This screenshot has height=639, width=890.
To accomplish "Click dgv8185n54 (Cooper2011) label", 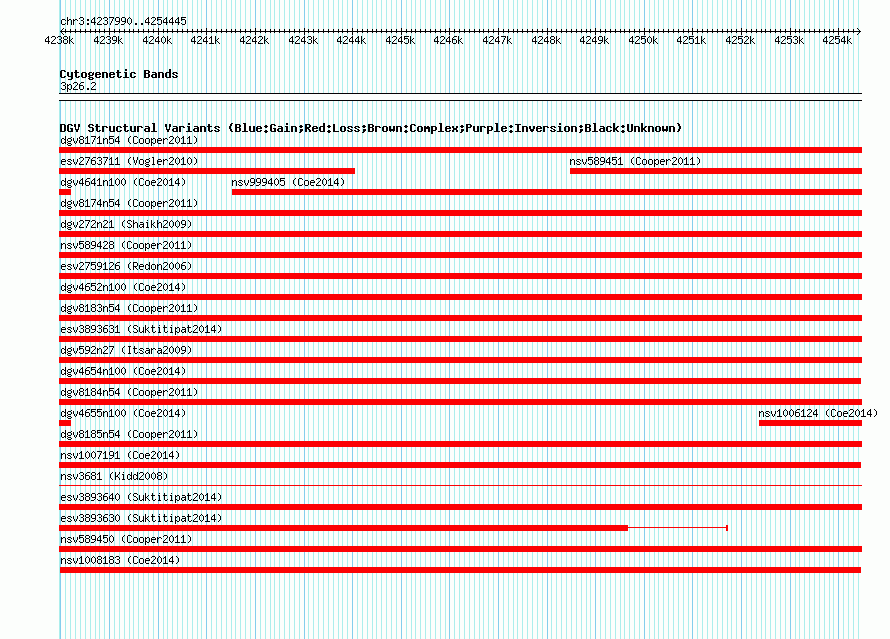I will point(129,435).
